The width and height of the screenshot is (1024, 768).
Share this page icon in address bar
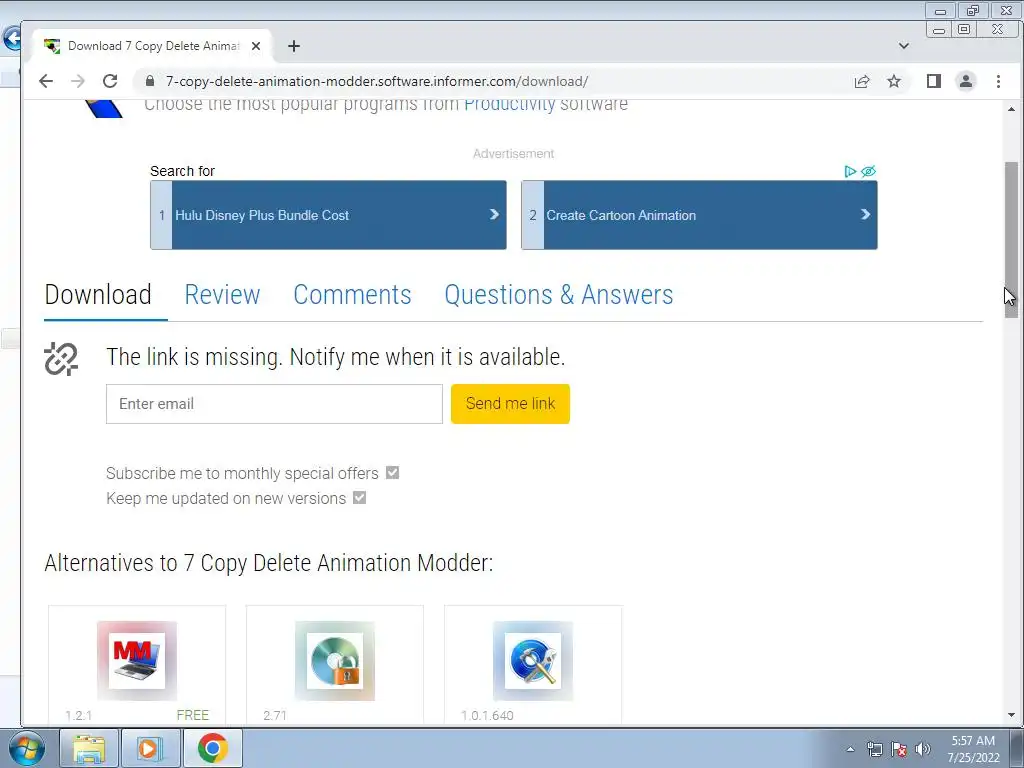(862, 81)
